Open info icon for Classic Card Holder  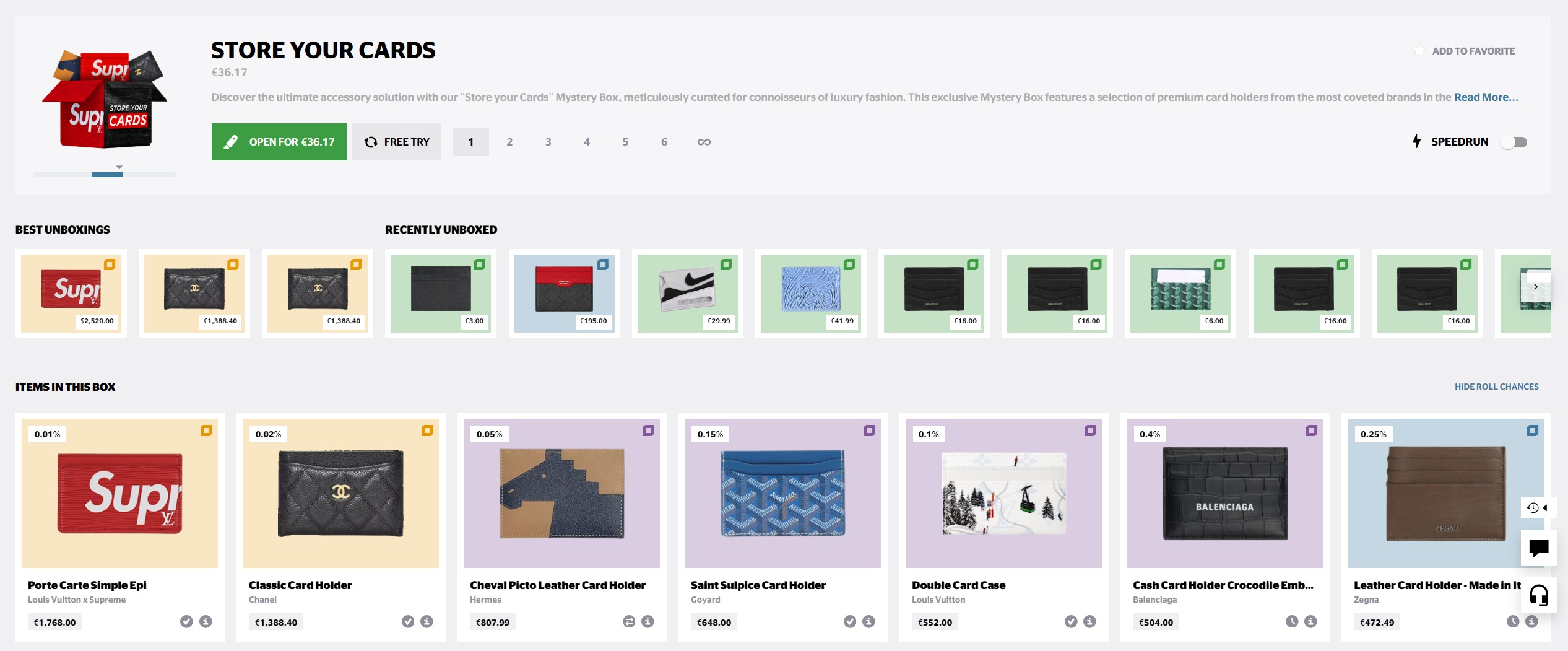click(x=427, y=621)
